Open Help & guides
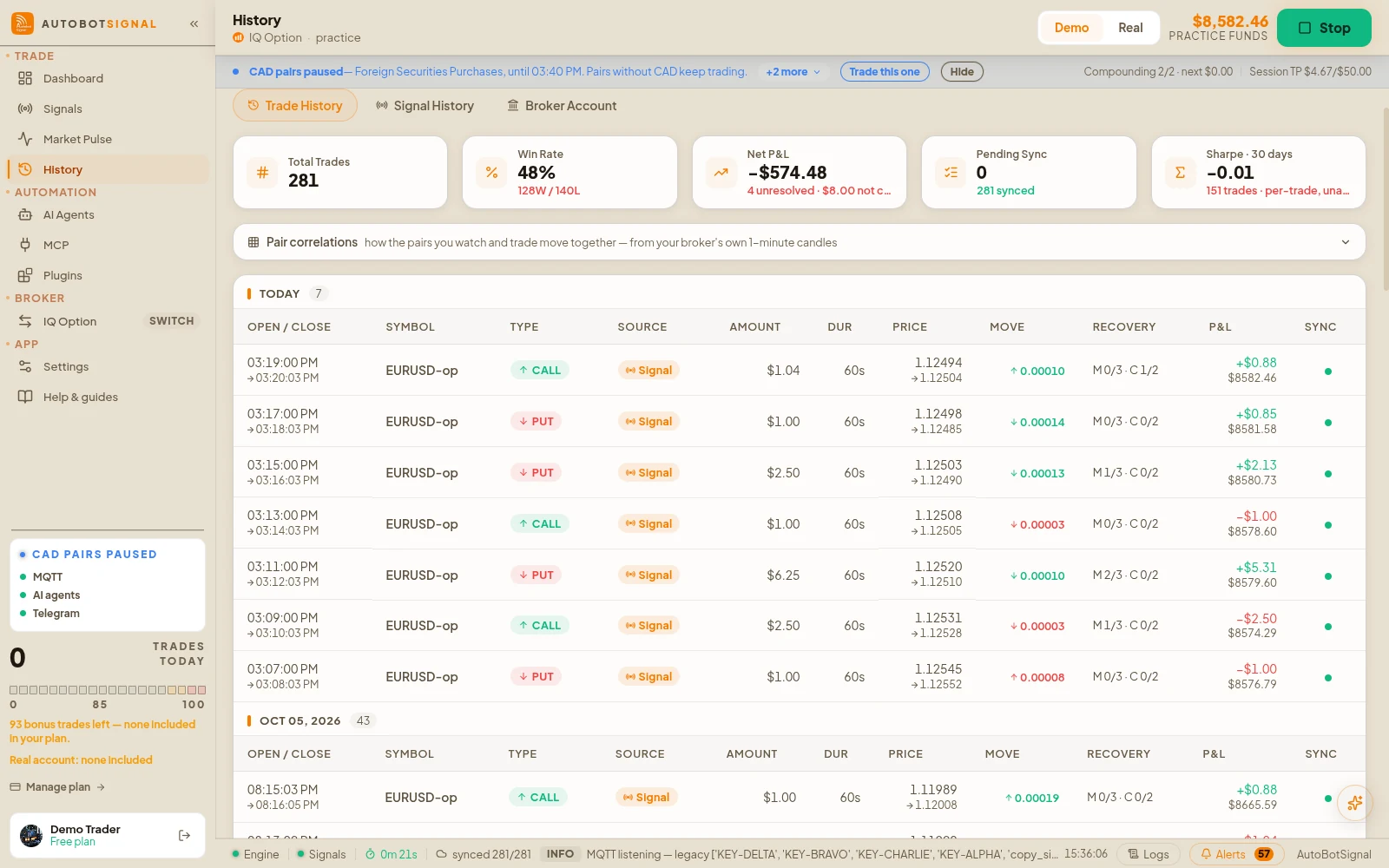Screen dimensions: 1389x868 (108, 397)
